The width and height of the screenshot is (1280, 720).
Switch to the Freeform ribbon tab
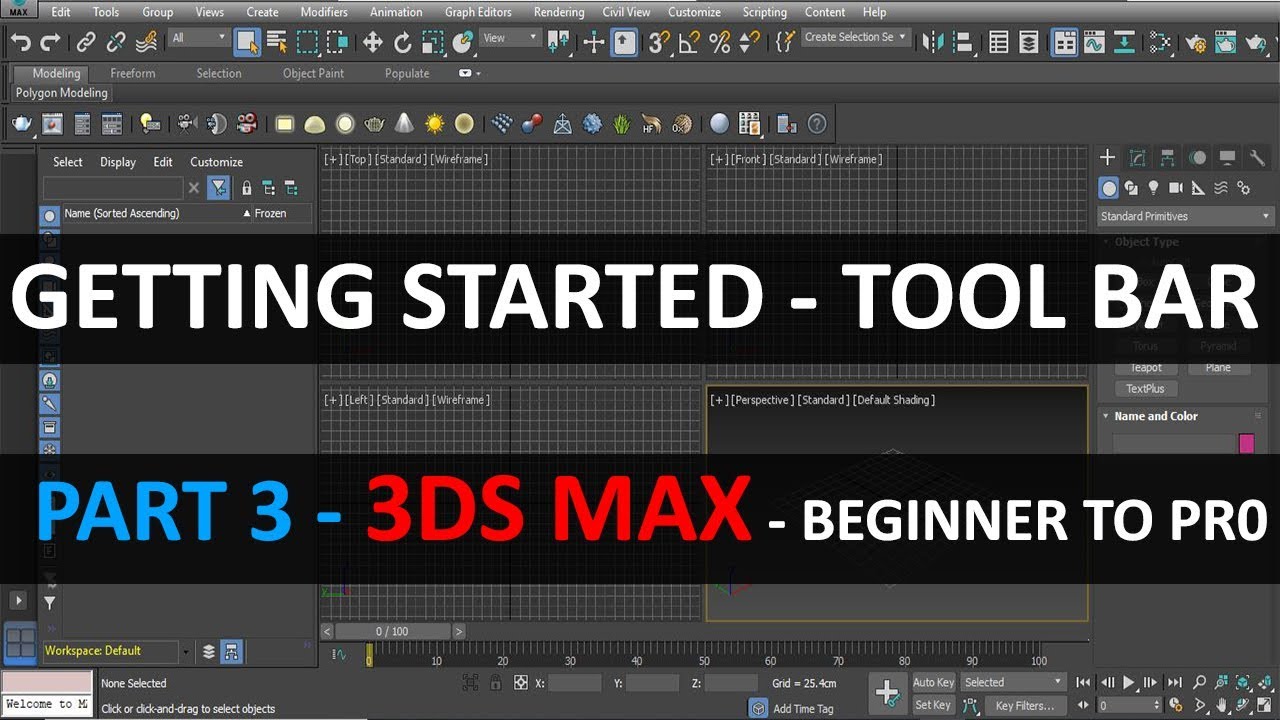click(133, 73)
